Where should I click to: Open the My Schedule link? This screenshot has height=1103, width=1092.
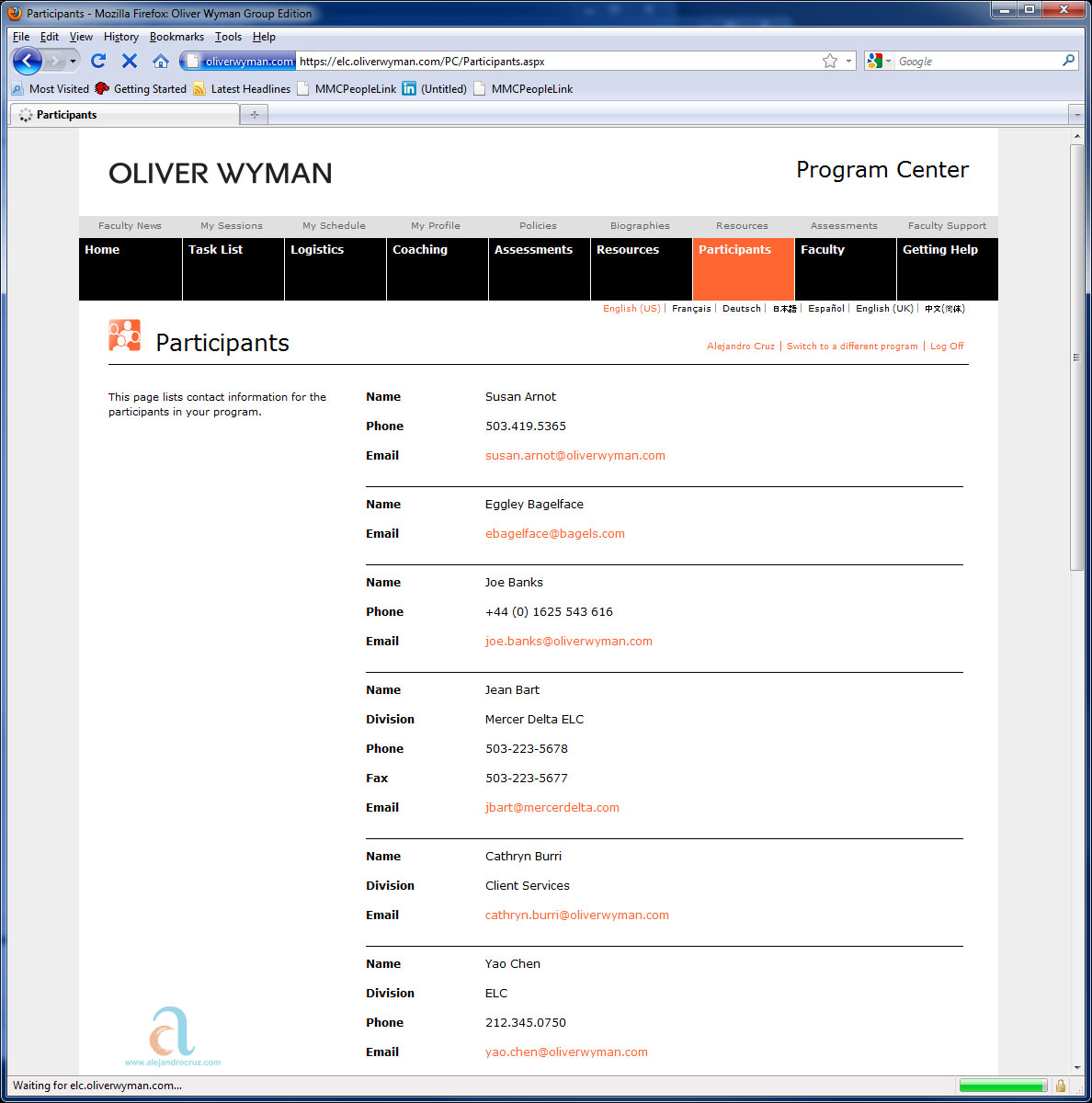coord(334,226)
